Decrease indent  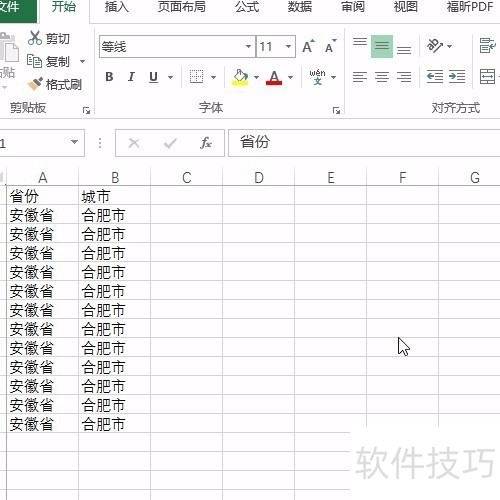pyautogui.click(x=435, y=77)
